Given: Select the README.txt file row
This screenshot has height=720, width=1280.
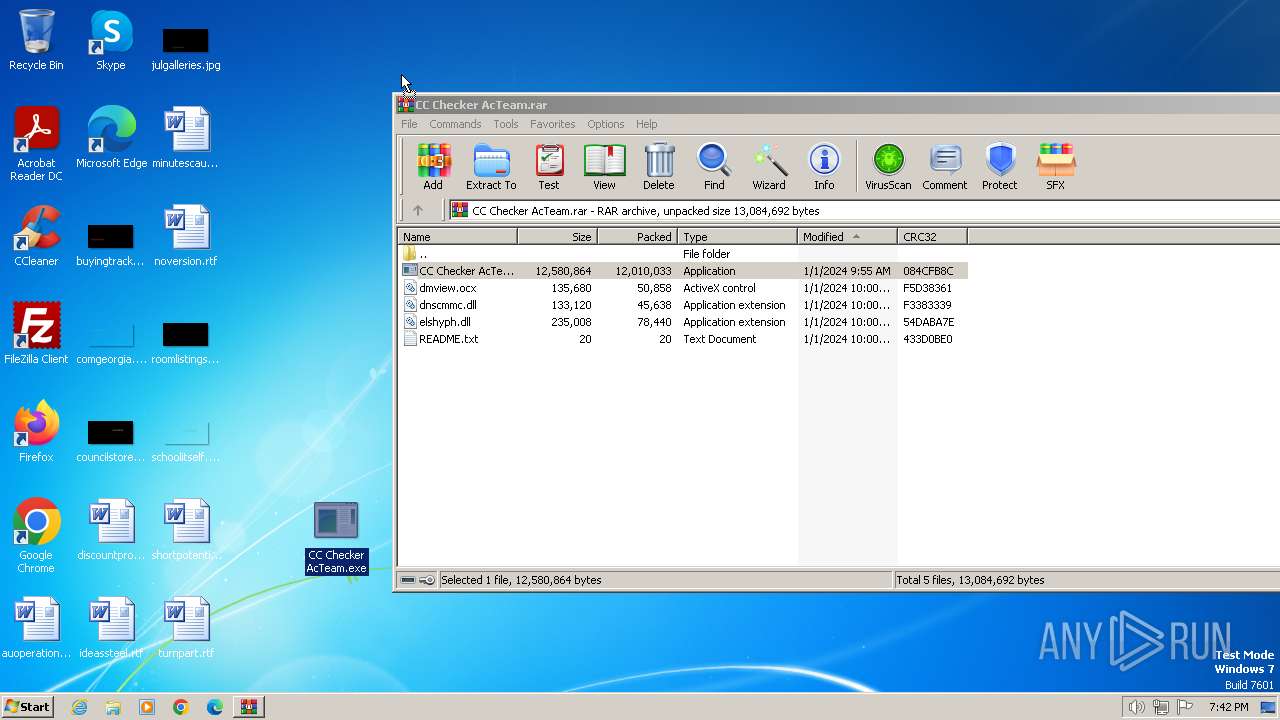Looking at the screenshot, I should point(682,339).
